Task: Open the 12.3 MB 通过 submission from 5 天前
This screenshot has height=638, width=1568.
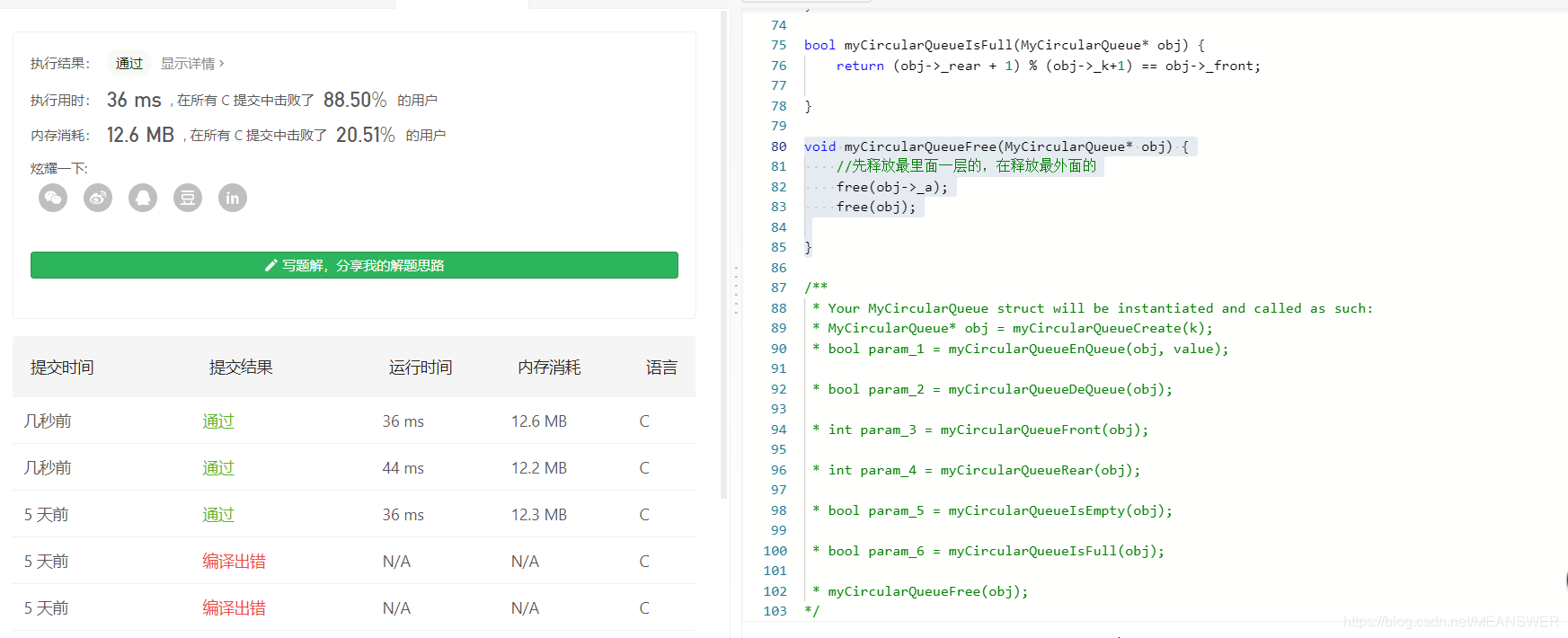Action: (218, 515)
